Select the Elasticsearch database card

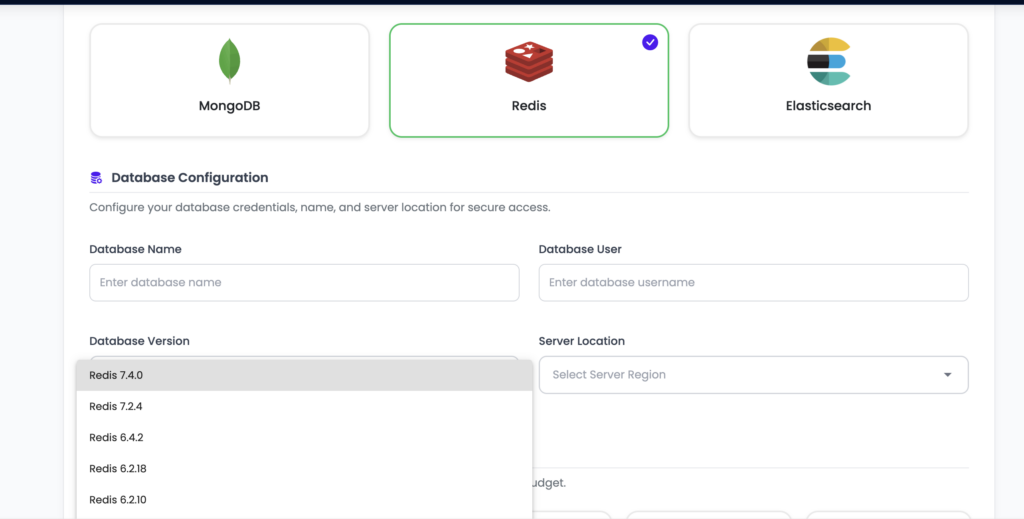pos(828,80)
